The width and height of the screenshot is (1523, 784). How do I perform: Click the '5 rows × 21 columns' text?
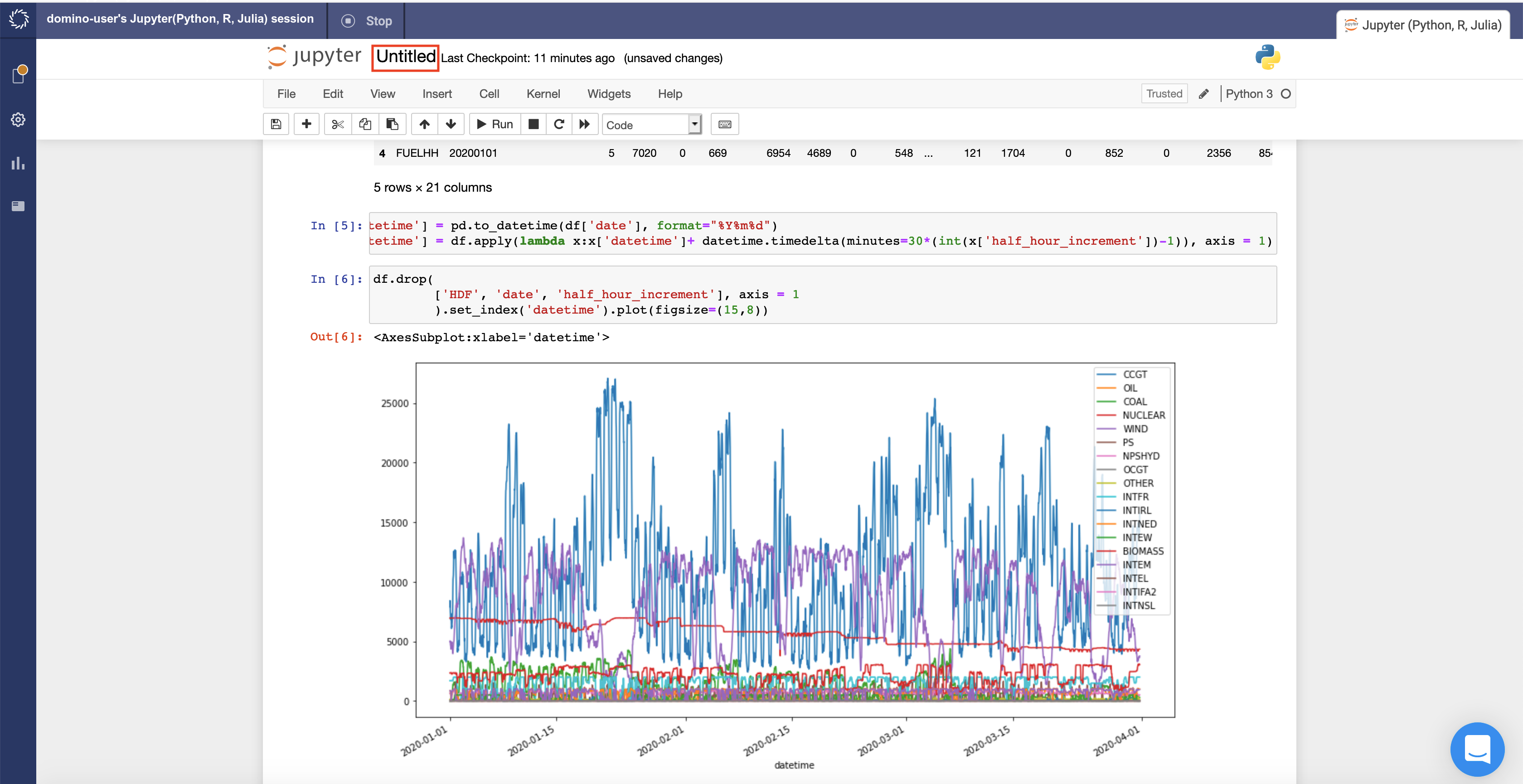(x=432, y=188)
